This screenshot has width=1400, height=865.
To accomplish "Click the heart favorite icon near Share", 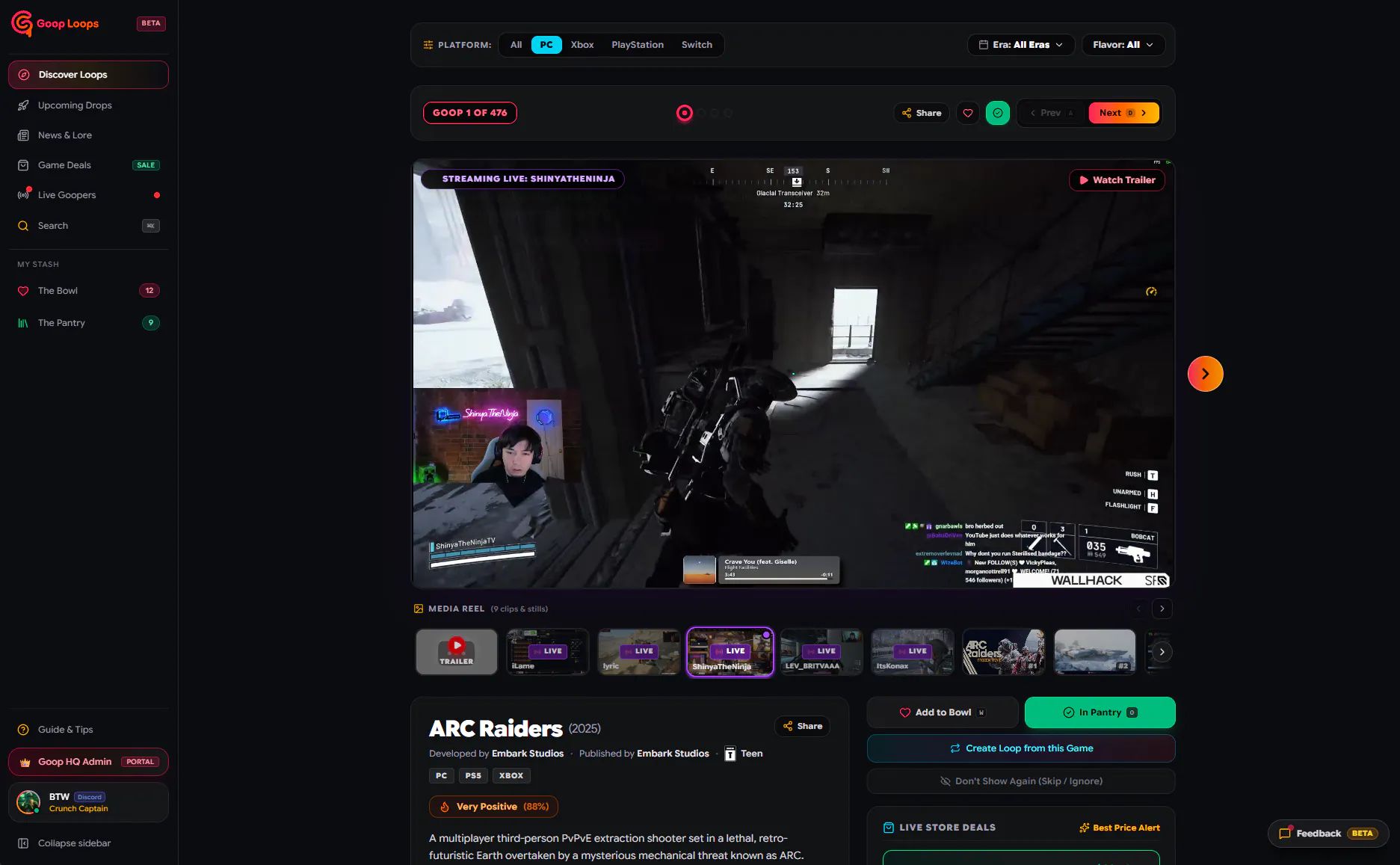I will [x=968, y=113].
